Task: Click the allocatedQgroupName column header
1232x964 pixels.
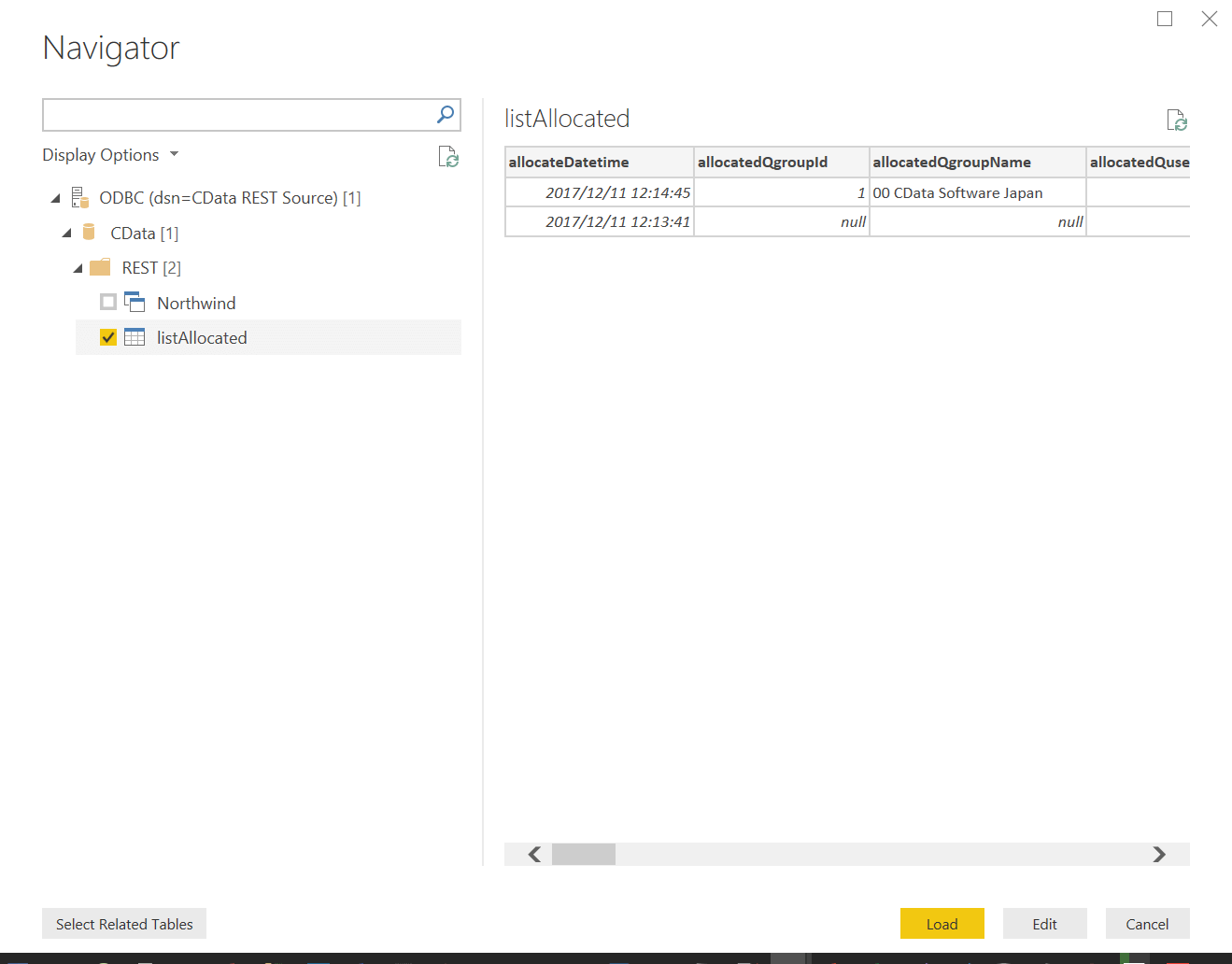Action: (x=978, y=162)
